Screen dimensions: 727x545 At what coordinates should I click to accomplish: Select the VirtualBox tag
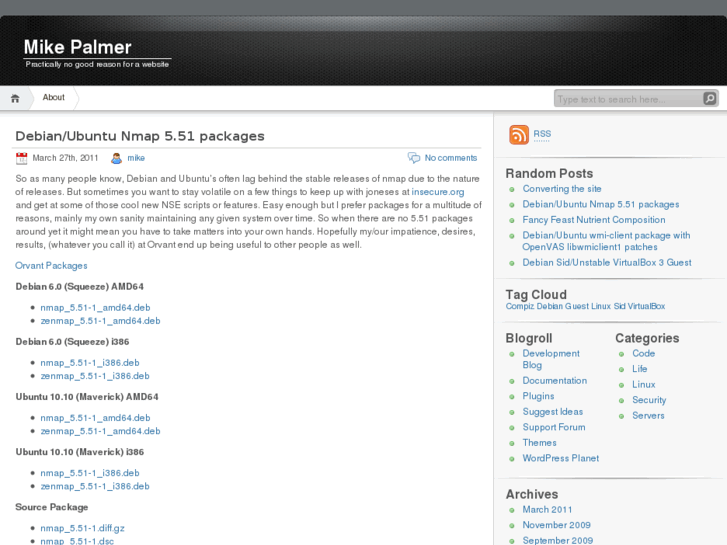pos(646,306)
